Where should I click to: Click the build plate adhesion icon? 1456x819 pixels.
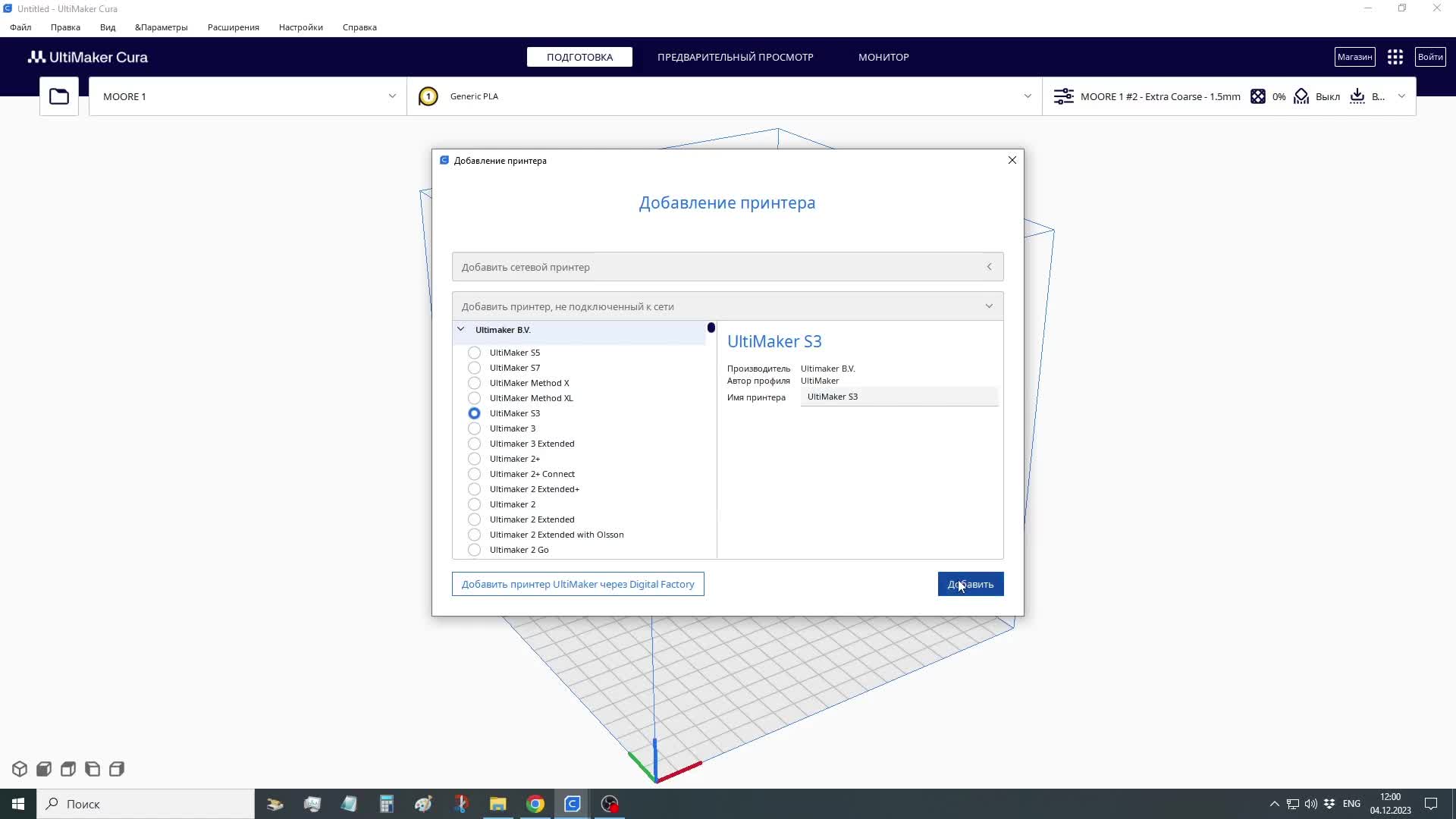(x=1357, y=96)
